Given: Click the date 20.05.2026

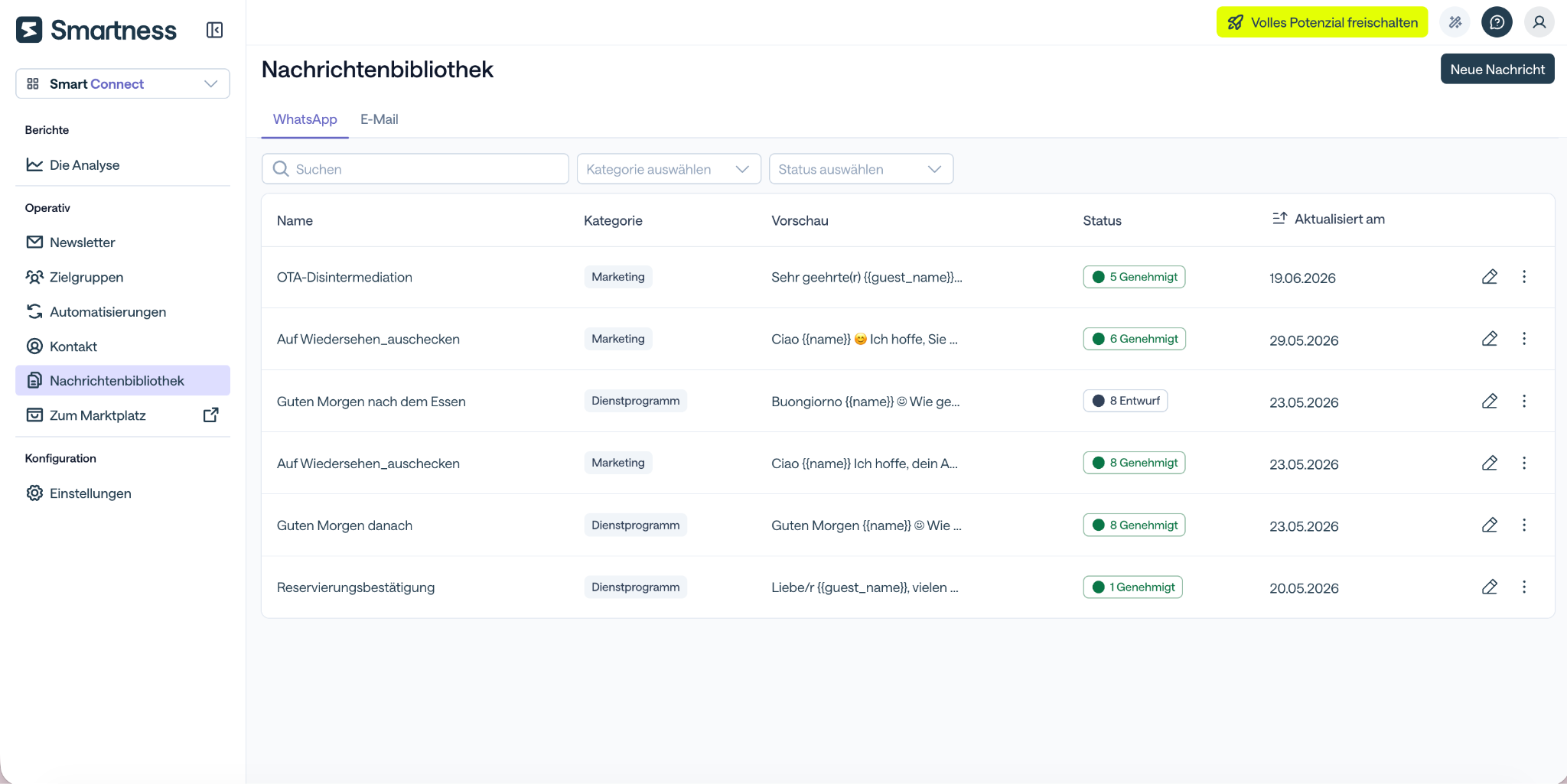Looking at the screenshot, I should (x=1304, y=588).
